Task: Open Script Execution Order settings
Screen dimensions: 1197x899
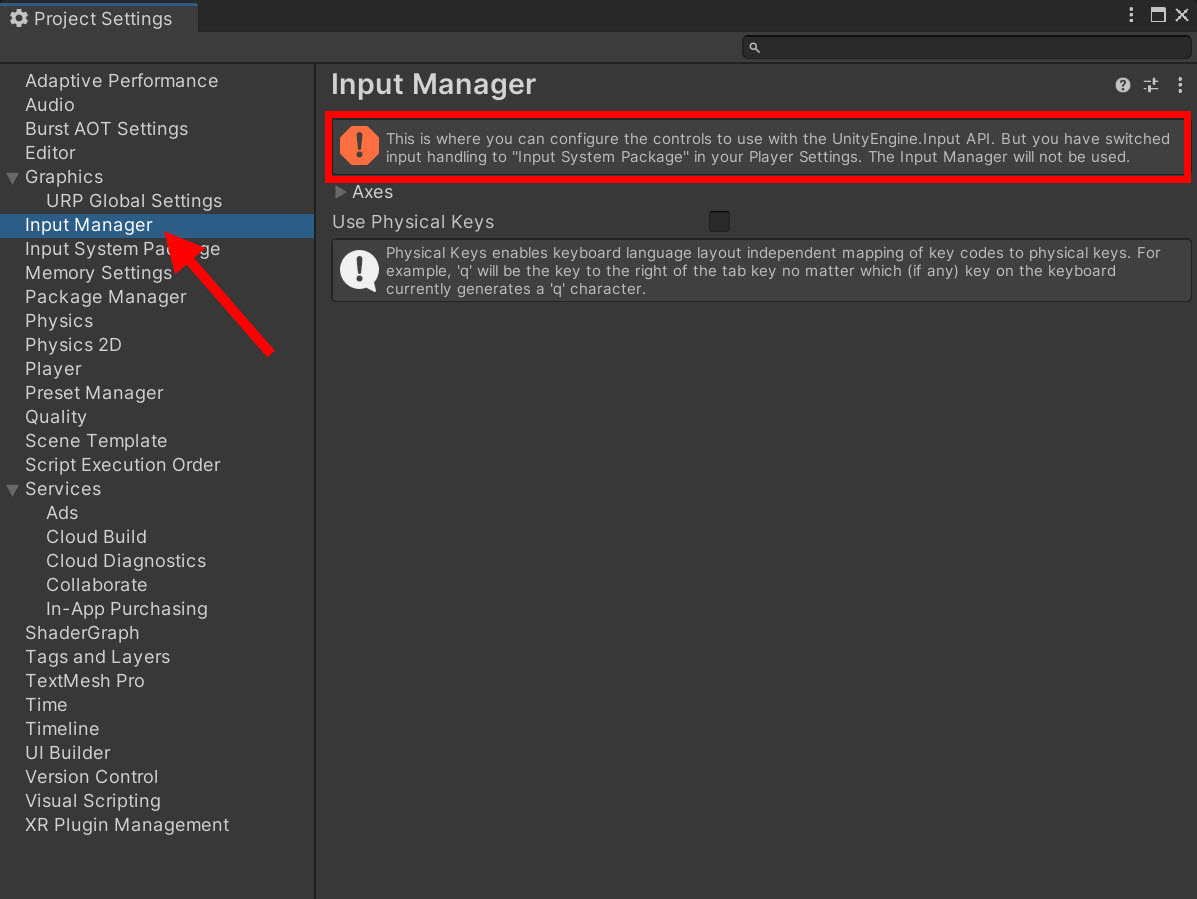Action: (x=123, y=465)
